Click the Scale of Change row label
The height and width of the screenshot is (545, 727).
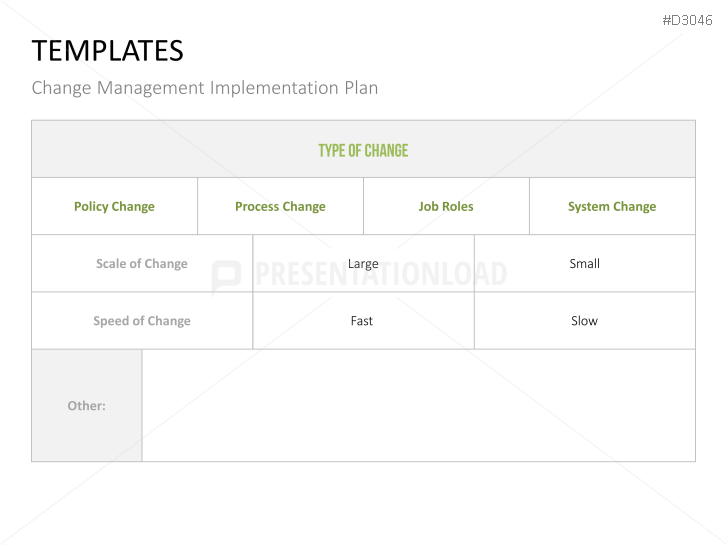pos(142,264)
